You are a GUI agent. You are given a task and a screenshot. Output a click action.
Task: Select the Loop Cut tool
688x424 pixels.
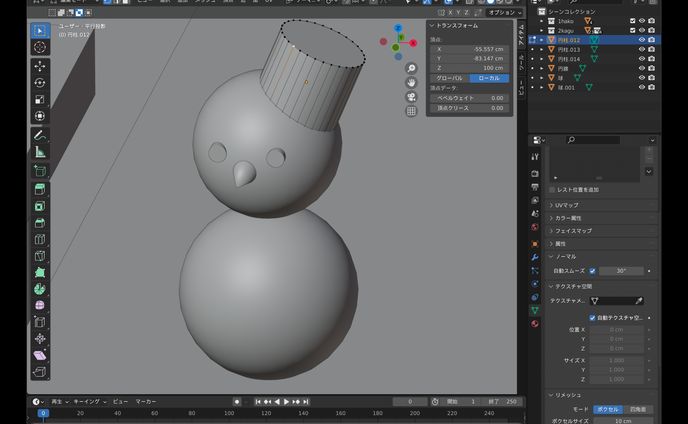point(40,240)
